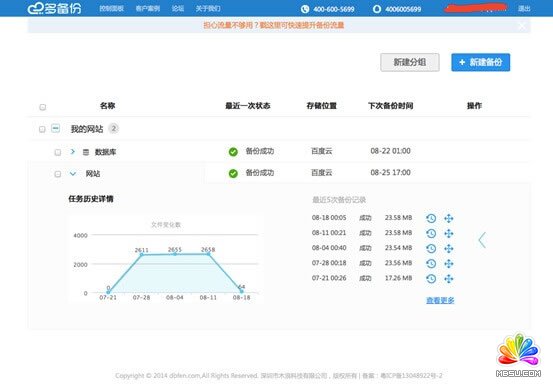Click the 17.26 MB size value
The height and width of the screenshot is (387, 553).
pyautogui.click(x=399, y=278)
